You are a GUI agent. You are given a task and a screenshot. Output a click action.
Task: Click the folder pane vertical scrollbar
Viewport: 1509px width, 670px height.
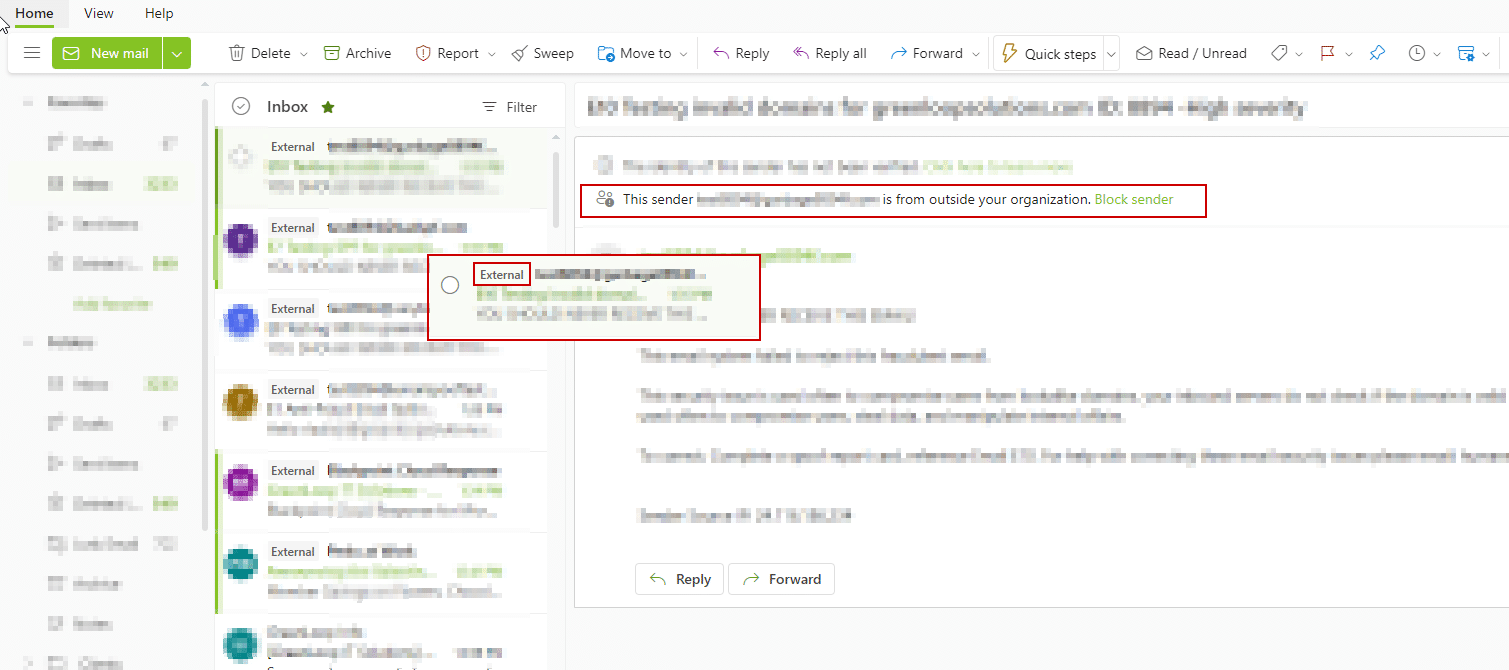click(206, 315)
